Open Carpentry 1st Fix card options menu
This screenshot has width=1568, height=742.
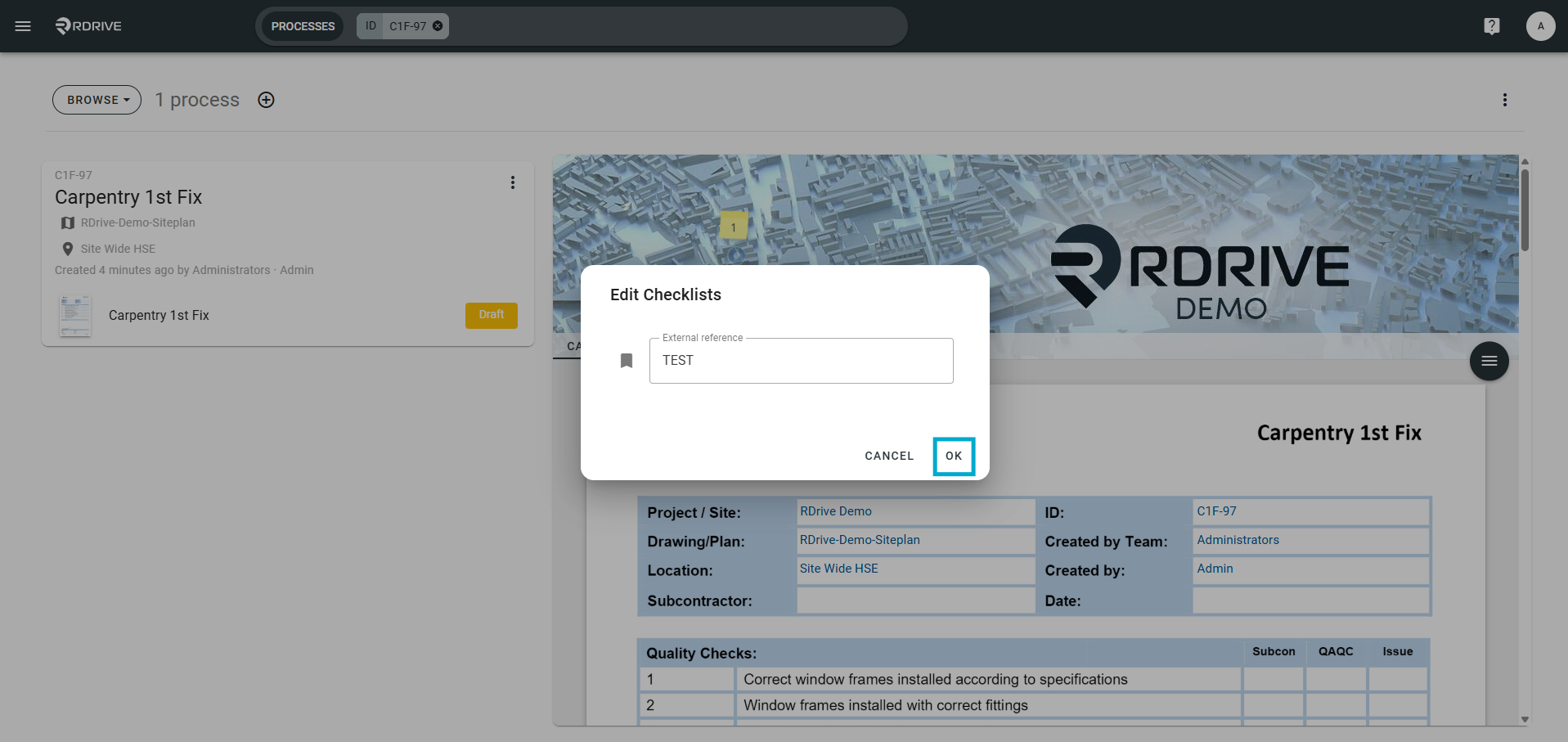pos(513,182)
